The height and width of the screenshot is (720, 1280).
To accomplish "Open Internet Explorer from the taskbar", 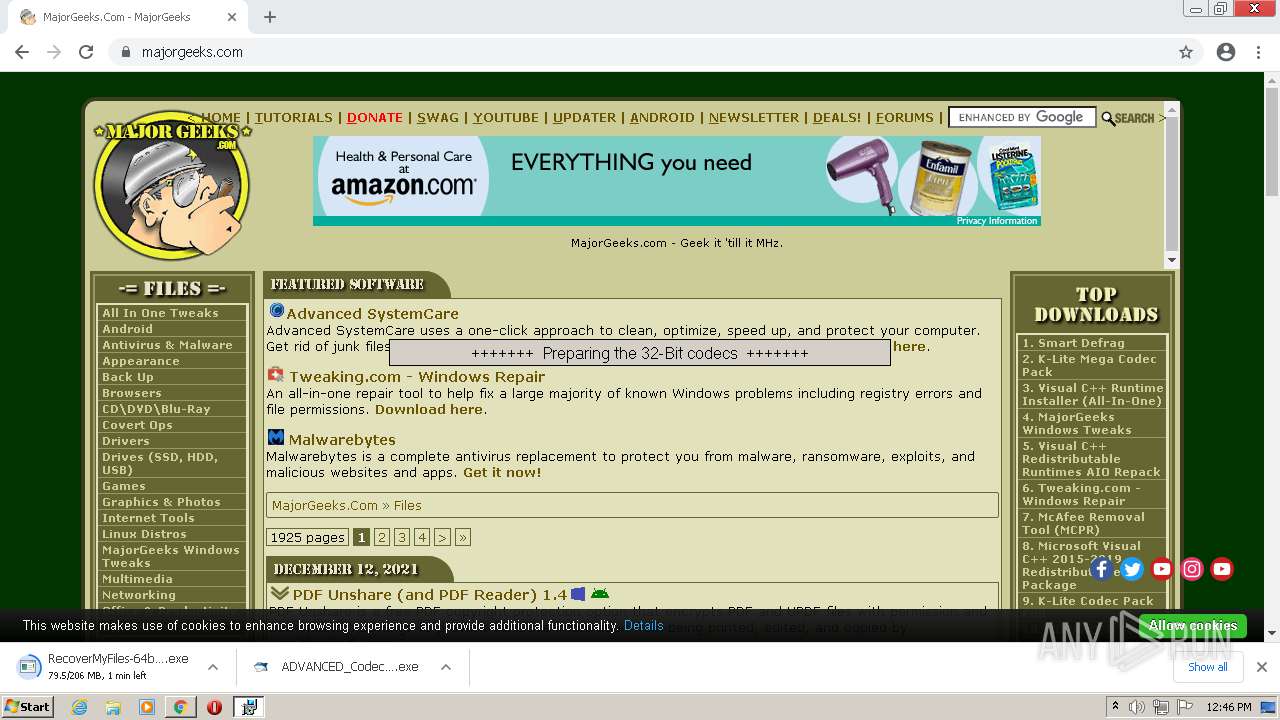I will pyautogui.click(x=80, y=707).
